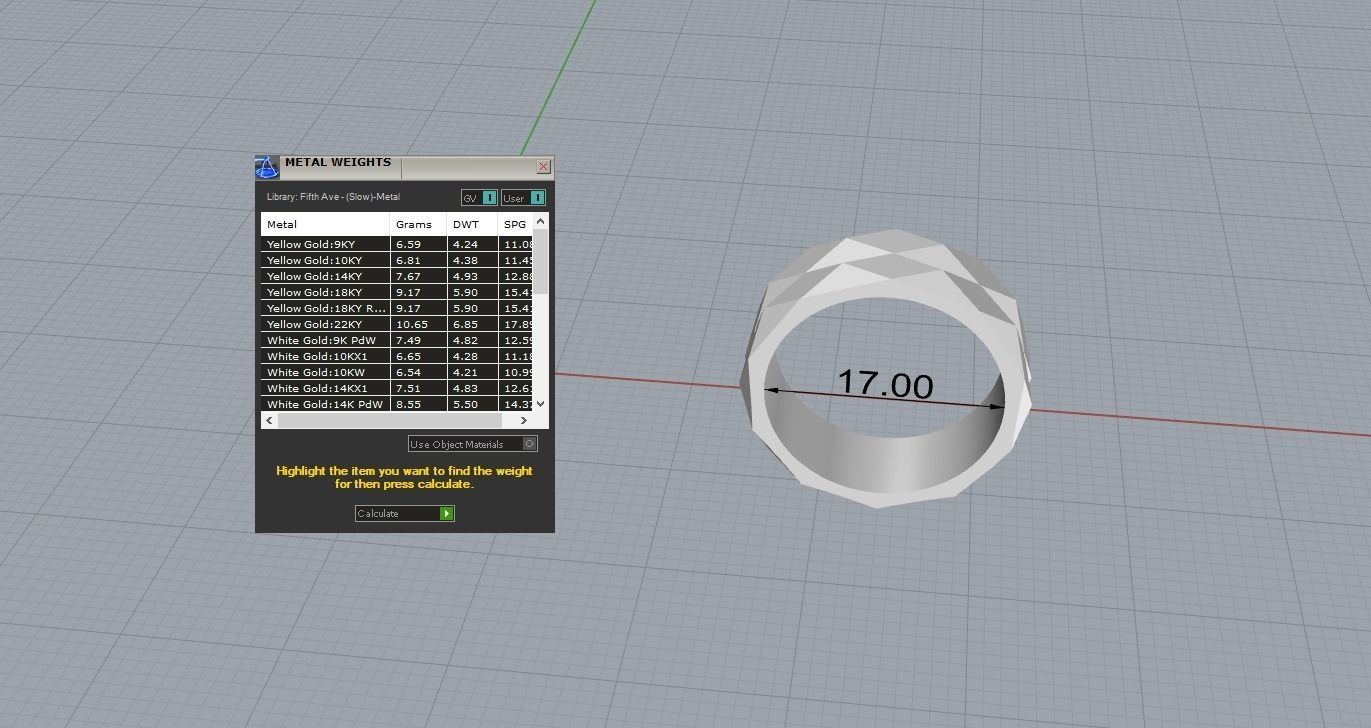1371x728 pixels.
Task: Toggle the GV library switch
Action: pyautogui.click(x=479, y=198)
